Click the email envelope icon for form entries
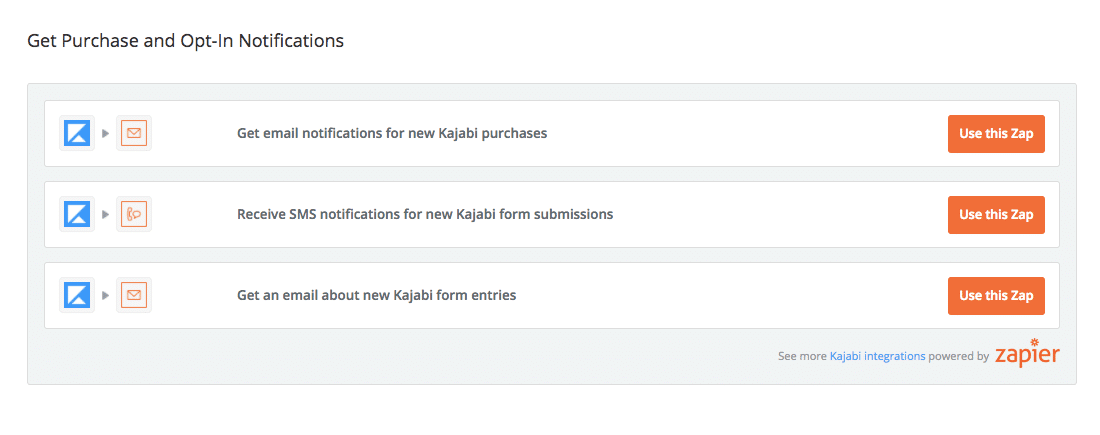Viewport: 1100px width, 435px height. 134,295
